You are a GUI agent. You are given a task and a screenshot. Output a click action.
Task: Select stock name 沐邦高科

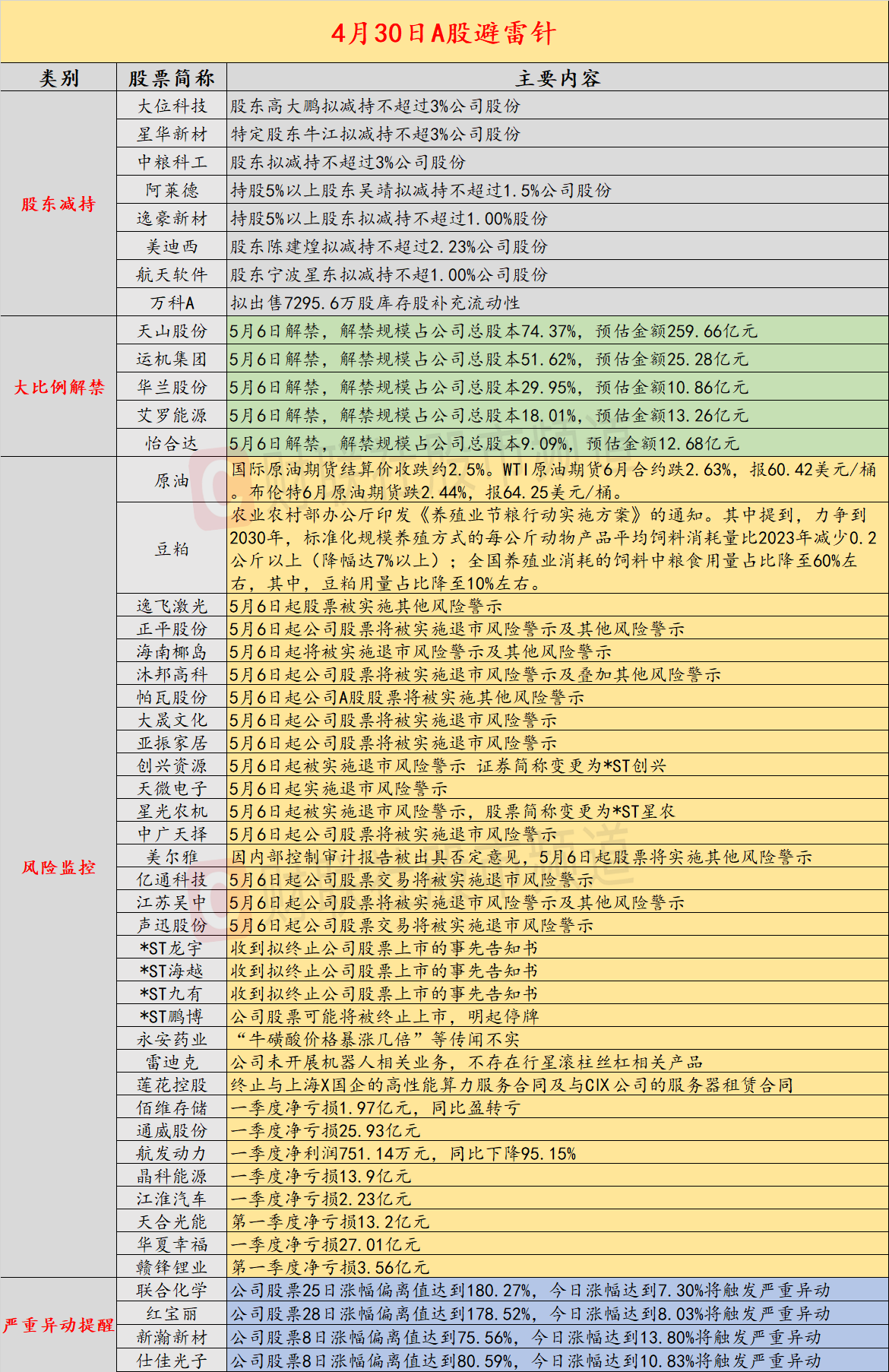click(172, 674)
